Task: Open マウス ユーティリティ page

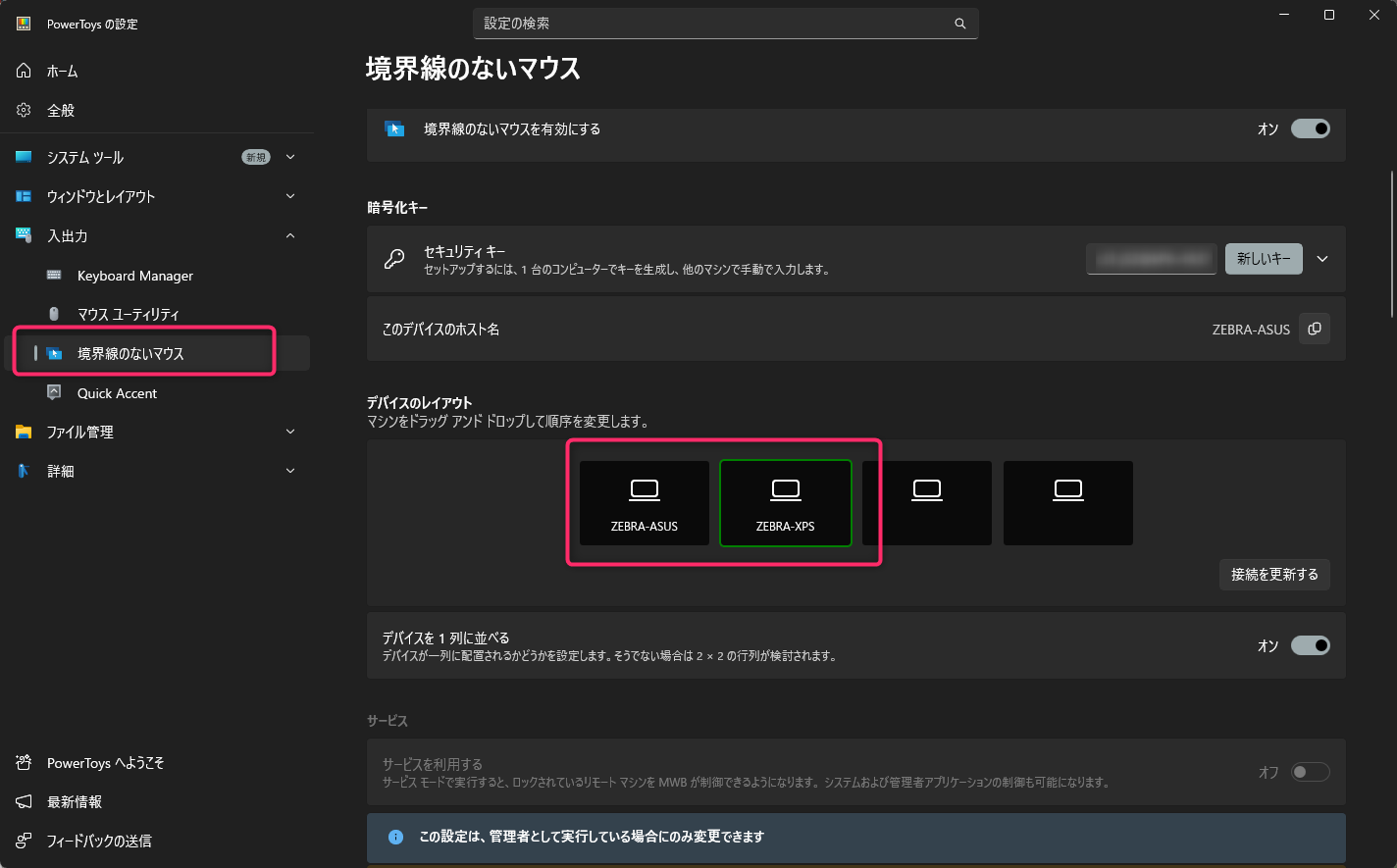Action: pyautogui.click(x=128, y=314)
